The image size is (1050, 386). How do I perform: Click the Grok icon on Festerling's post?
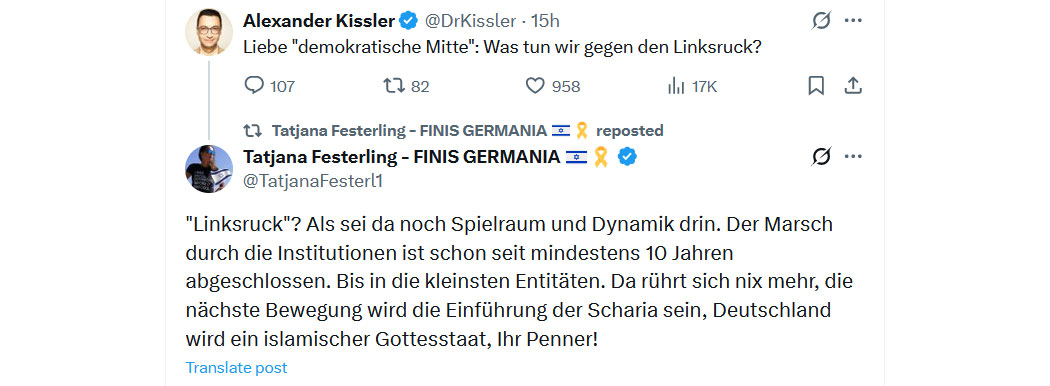click(x=821, y=157)
